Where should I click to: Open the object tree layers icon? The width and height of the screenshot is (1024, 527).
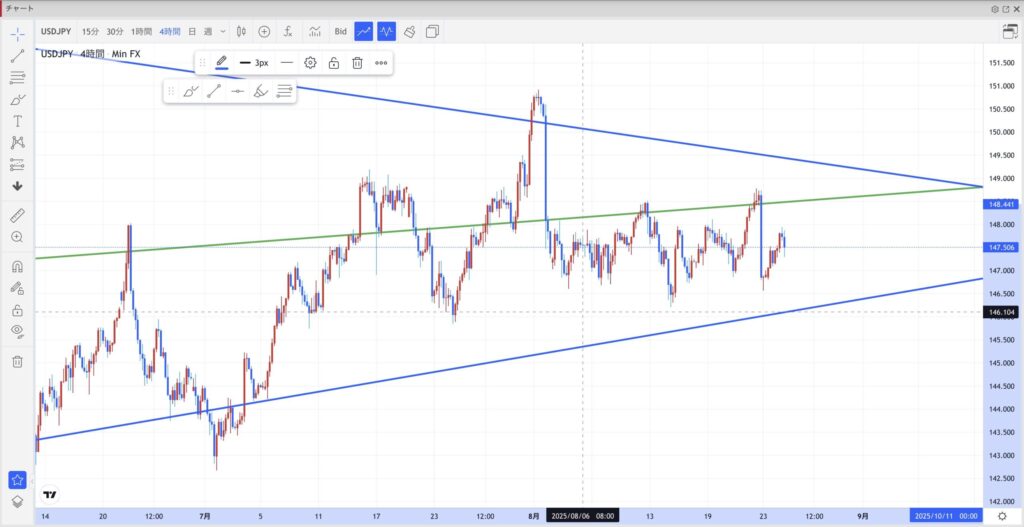(18, 502)
